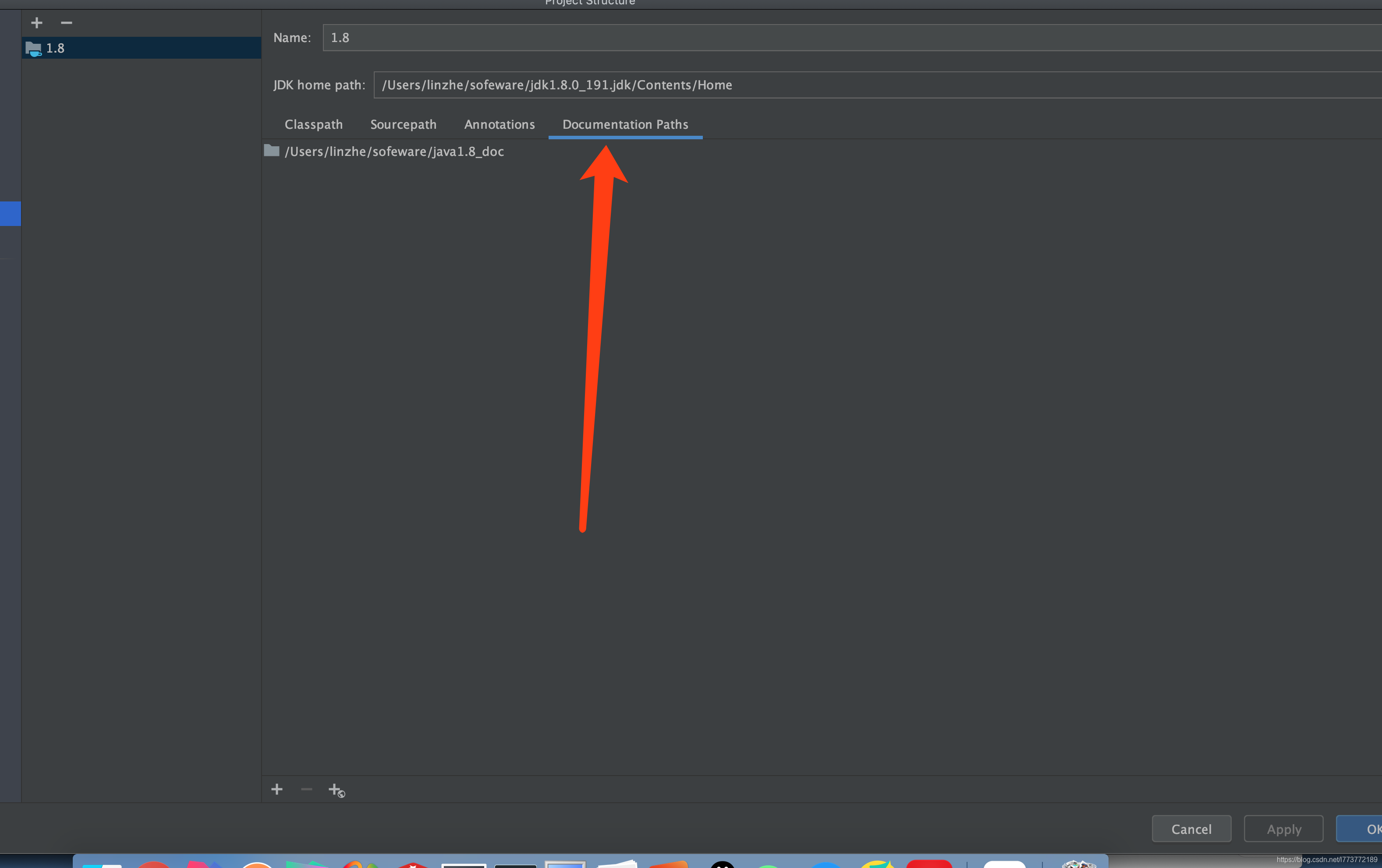Select the Documentation Paths tab
Viewport: 1382px width, 868px height.
pyautogui.click(x=625, y=124)
